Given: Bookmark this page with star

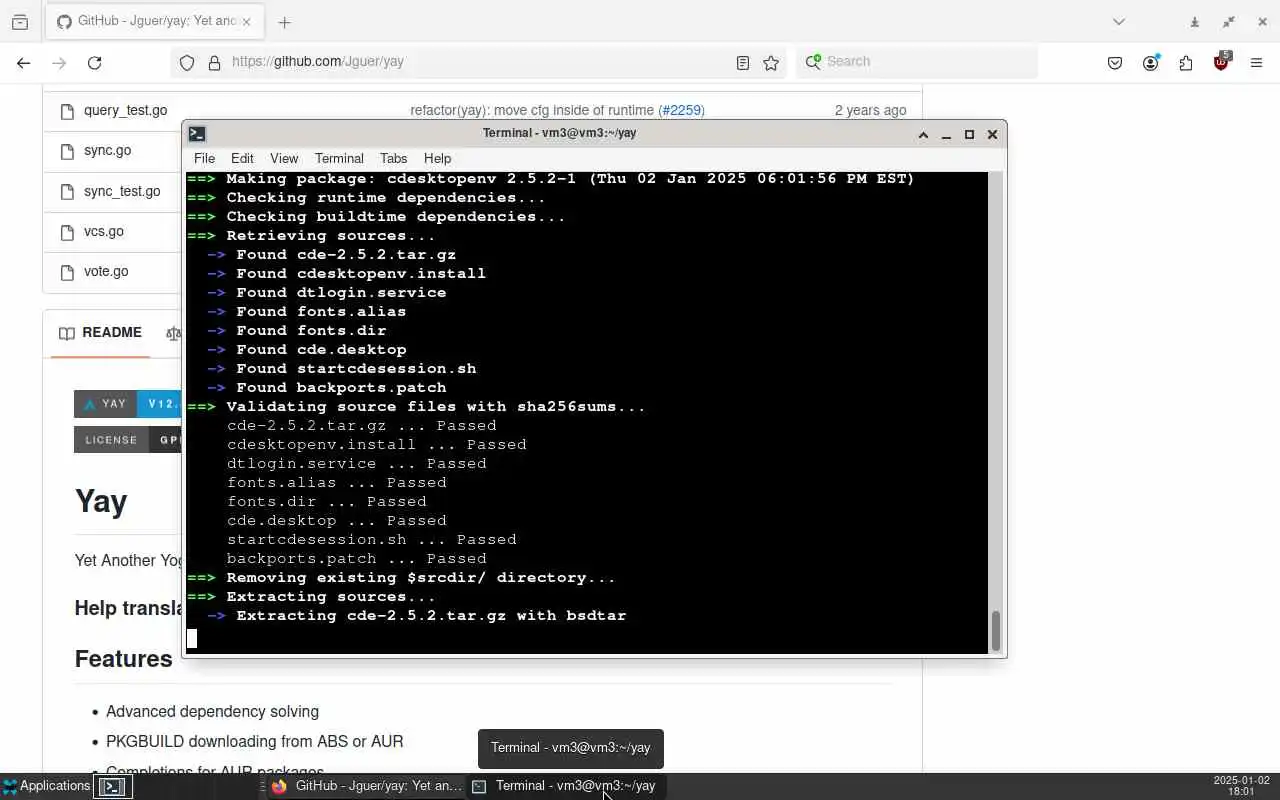Looking at the screenshot, I should pyautogui.click(x=771, y=62).
